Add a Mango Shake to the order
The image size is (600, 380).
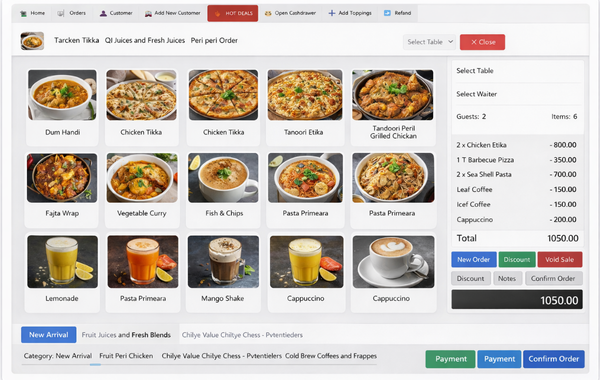pyautogui.click(x=223, y=273)
